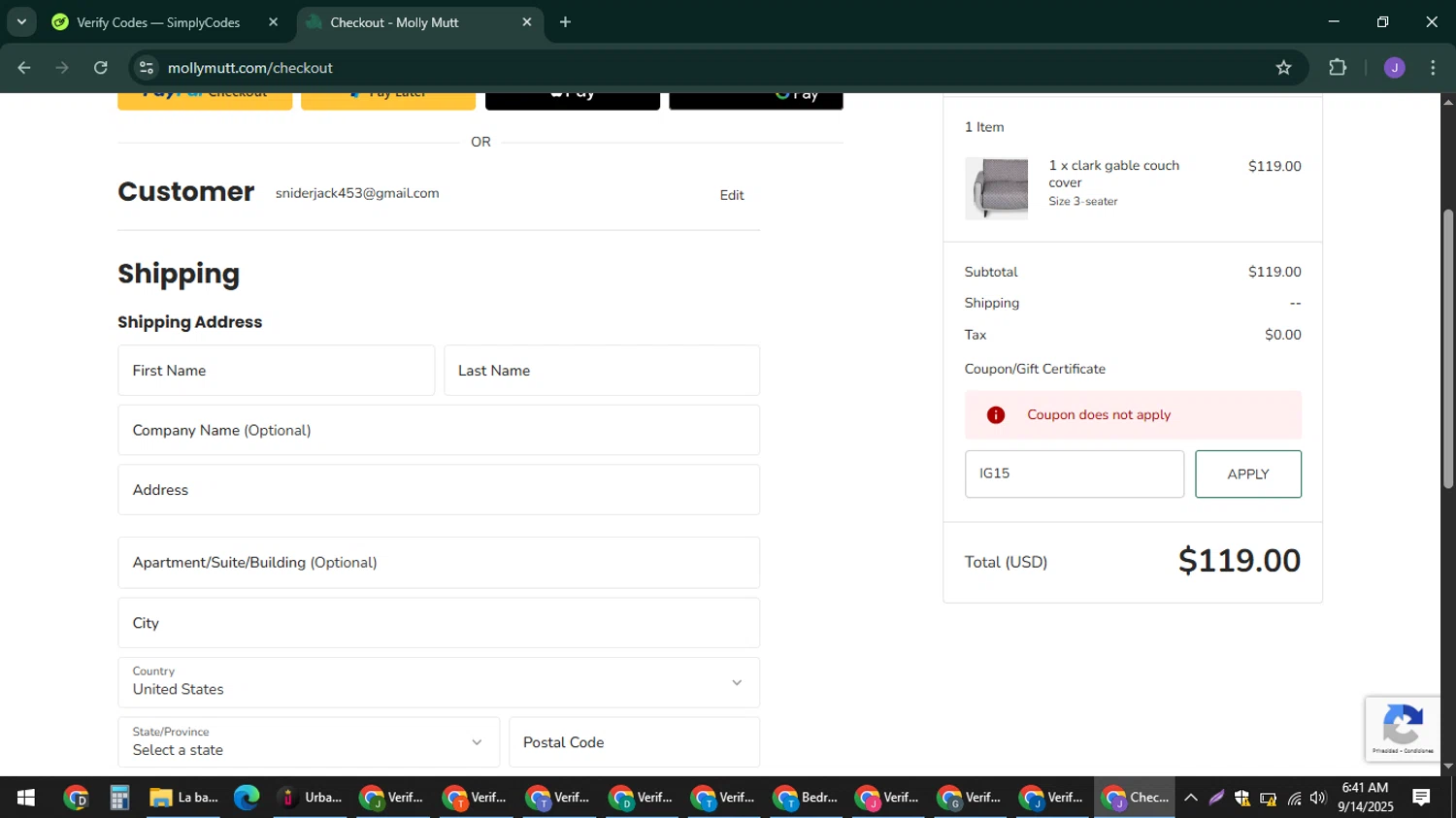This screenshot has width=1456, height=818.
Task: Click the Total (USD) label
Action: pyautogui.click(x=1006, y=562)
